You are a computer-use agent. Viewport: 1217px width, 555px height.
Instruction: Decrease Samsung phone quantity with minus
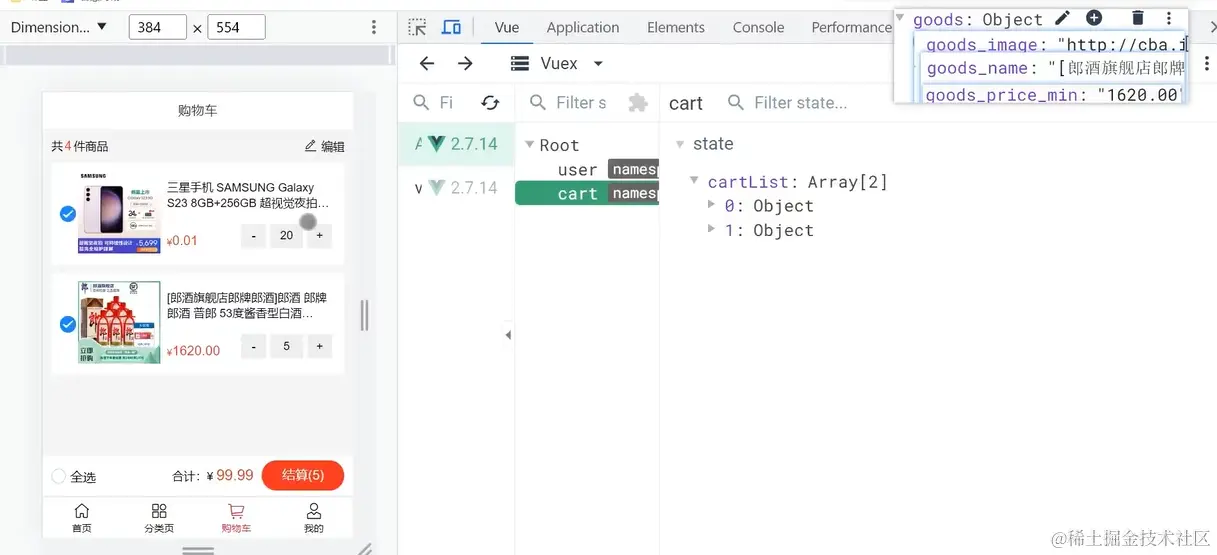pyautogui.click(x=254, y=236)
